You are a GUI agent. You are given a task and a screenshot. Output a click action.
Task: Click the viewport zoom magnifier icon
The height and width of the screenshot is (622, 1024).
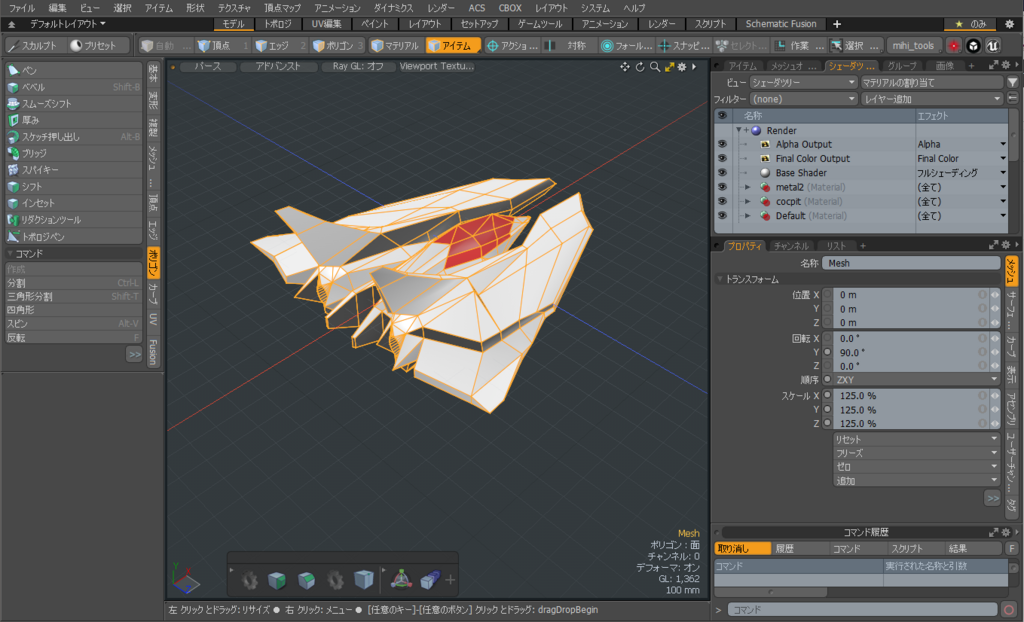click(x=654, y=67)
